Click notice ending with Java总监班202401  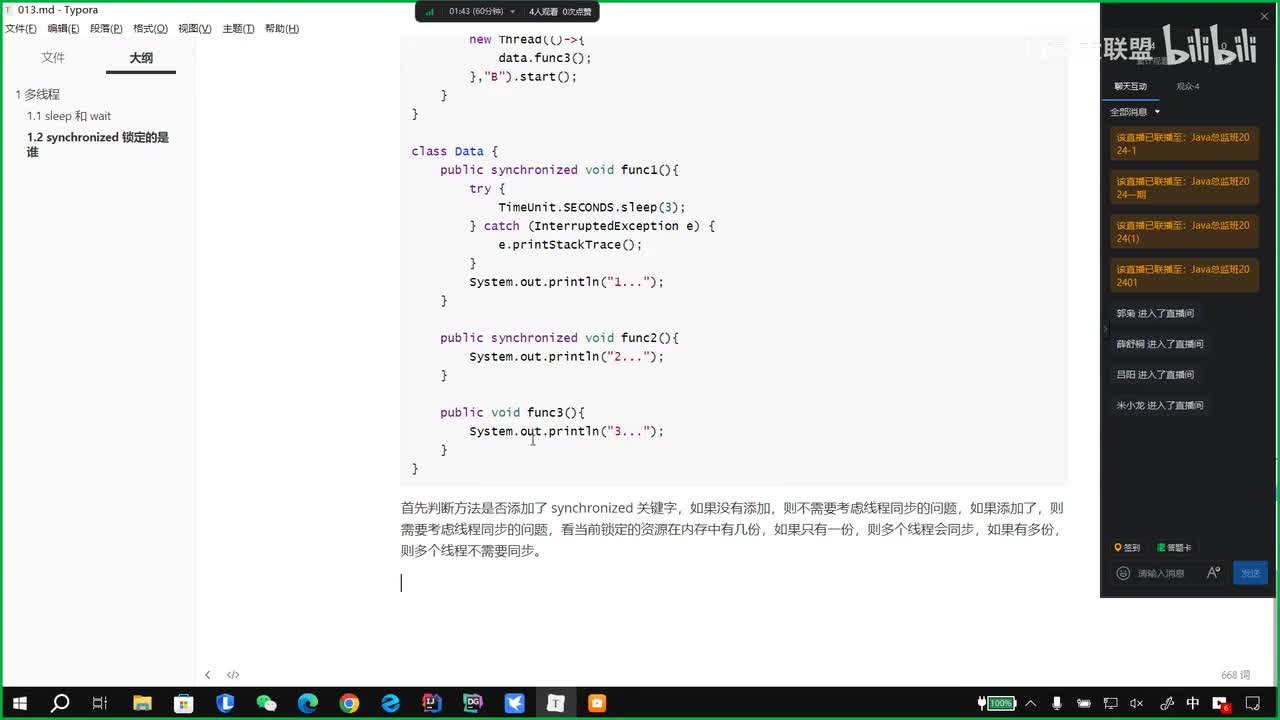coord(1183,276)
